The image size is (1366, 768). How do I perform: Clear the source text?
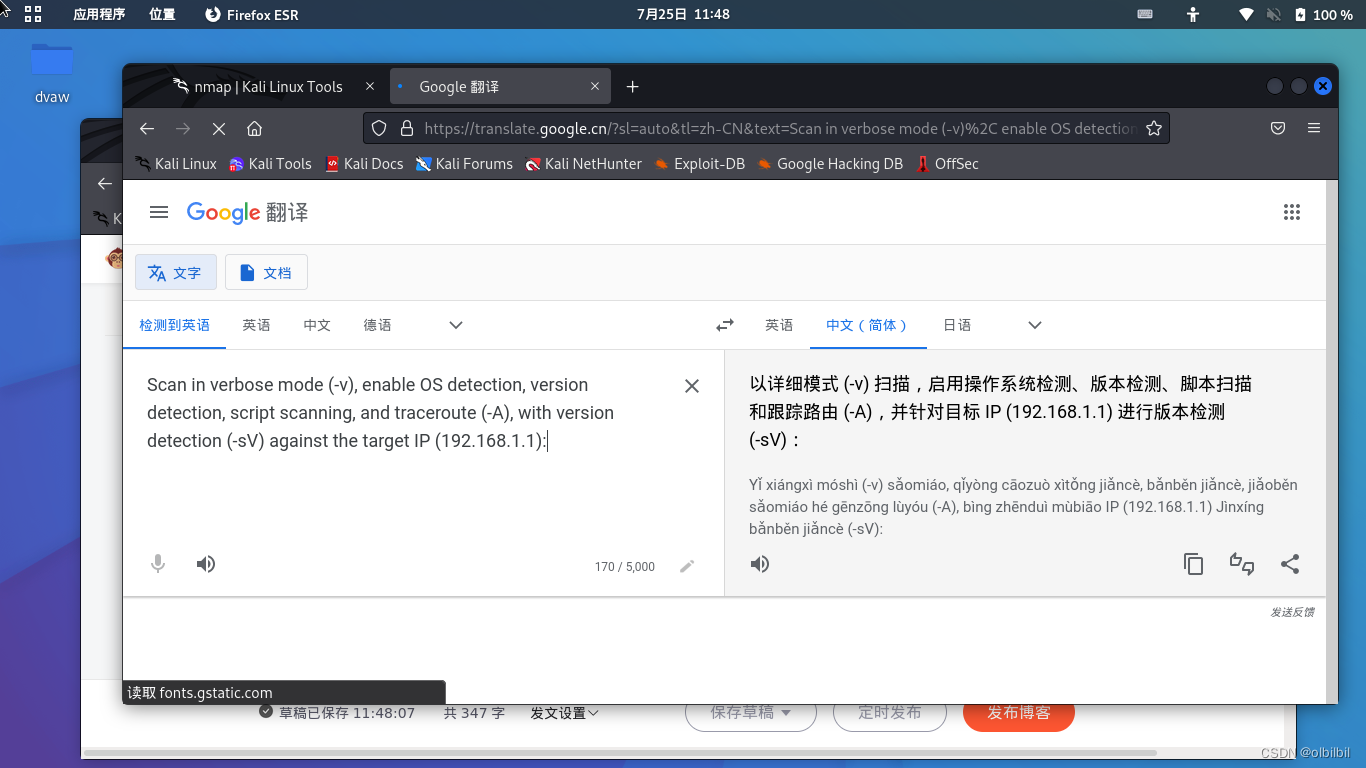(x=691, y=386)
